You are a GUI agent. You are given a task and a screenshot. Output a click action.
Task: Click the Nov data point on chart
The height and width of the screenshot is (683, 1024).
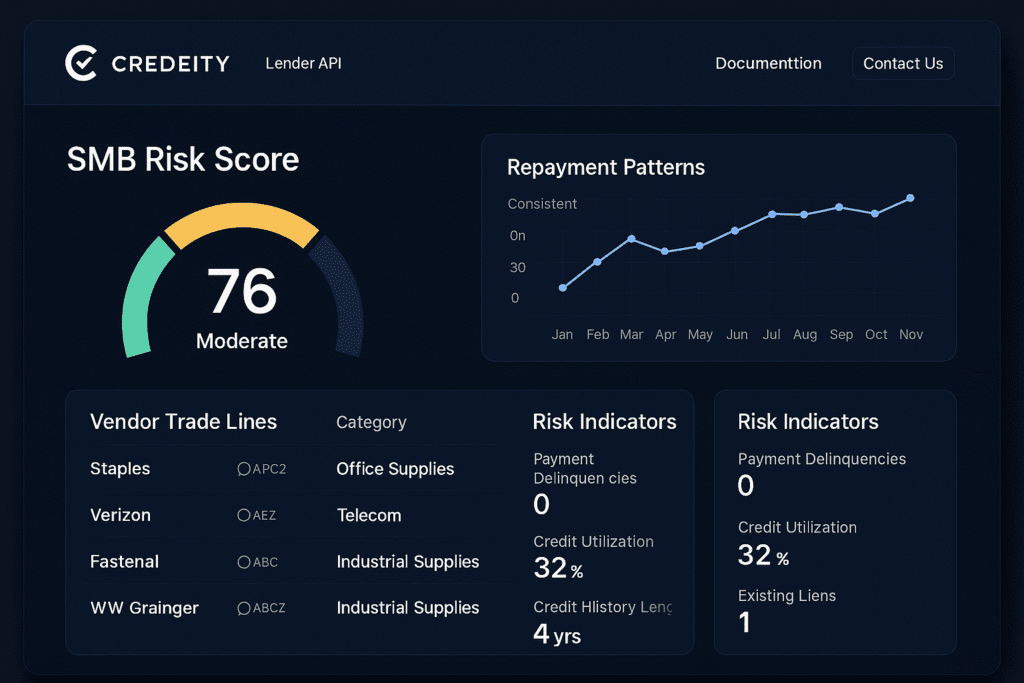click(910, 198)
